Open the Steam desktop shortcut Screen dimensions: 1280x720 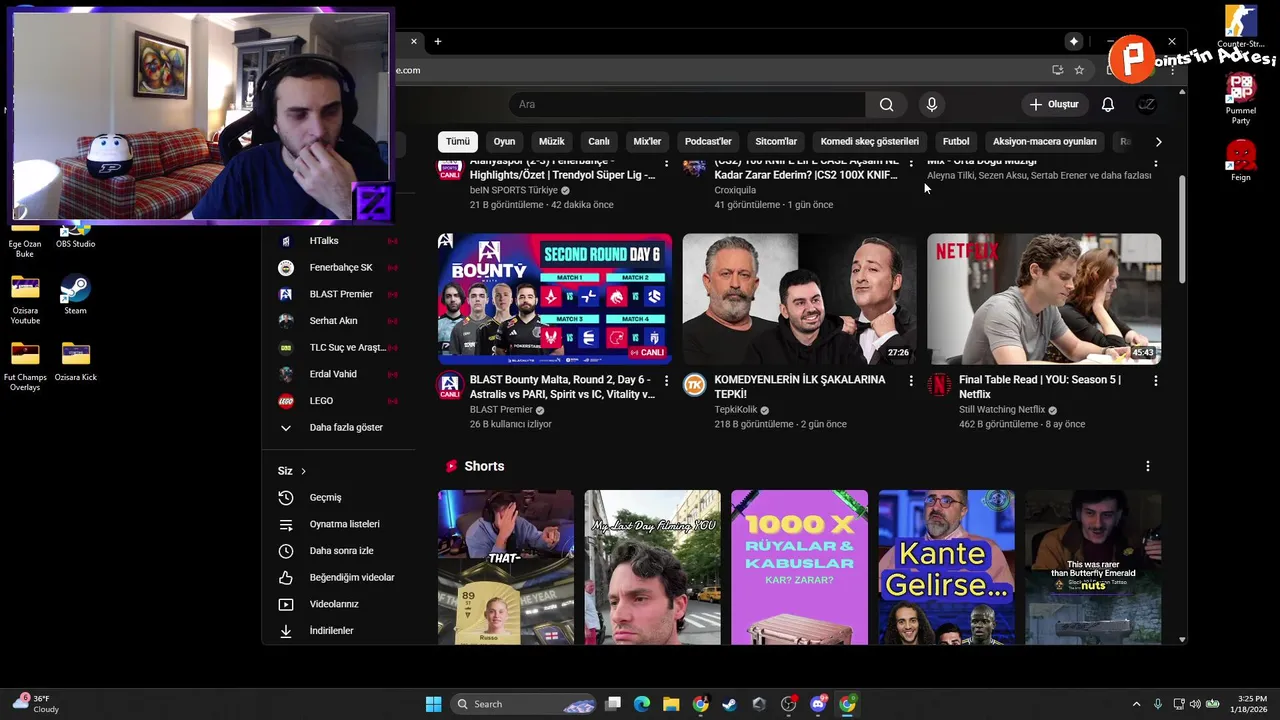(75, 295)
